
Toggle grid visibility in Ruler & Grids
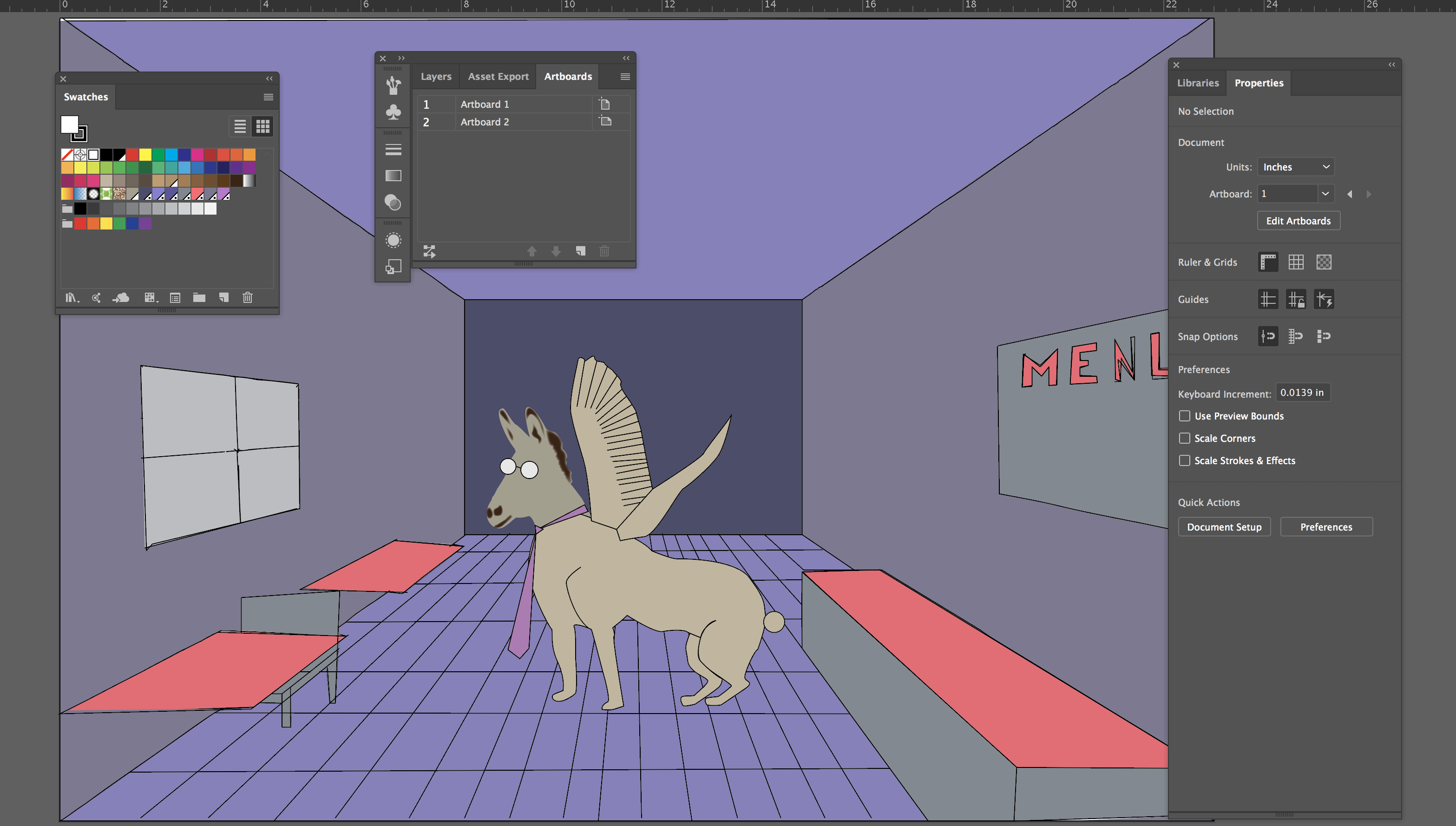pyautogui.click(x=1296, y=262)
